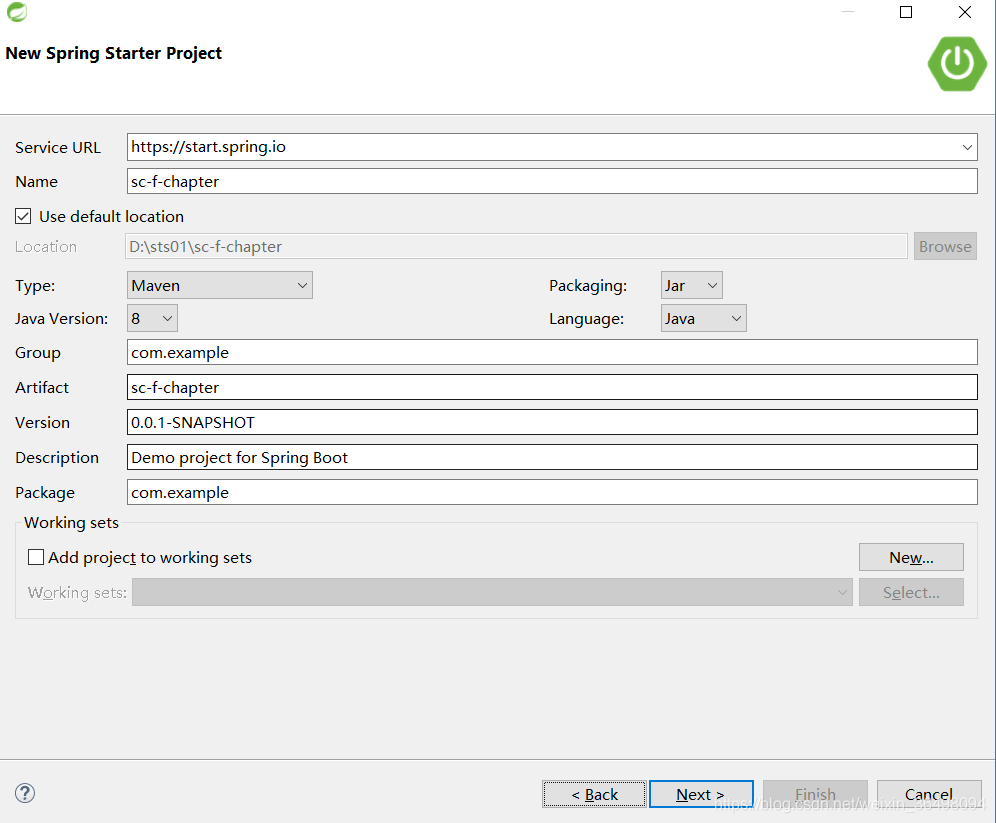Click into the Name field
This screenshot has width=996, height=823.
(552, 182)
